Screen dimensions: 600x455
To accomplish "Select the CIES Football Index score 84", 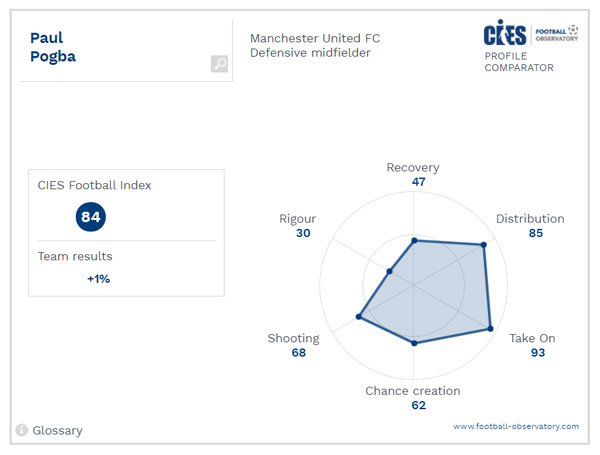I will [91, 216].
